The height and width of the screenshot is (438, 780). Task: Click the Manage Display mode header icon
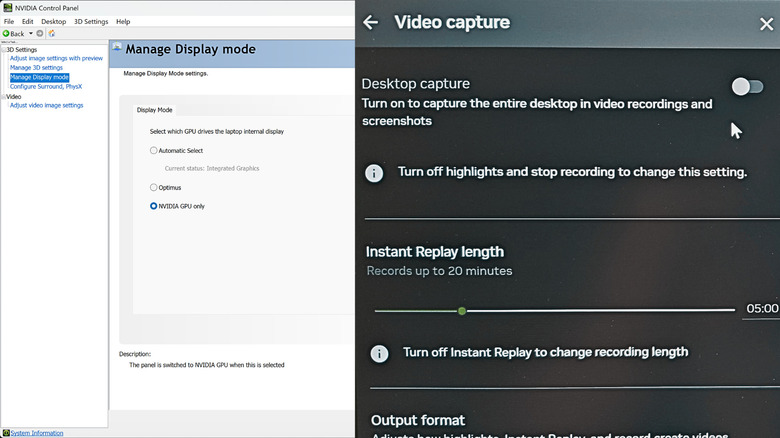tap(117, 47)
